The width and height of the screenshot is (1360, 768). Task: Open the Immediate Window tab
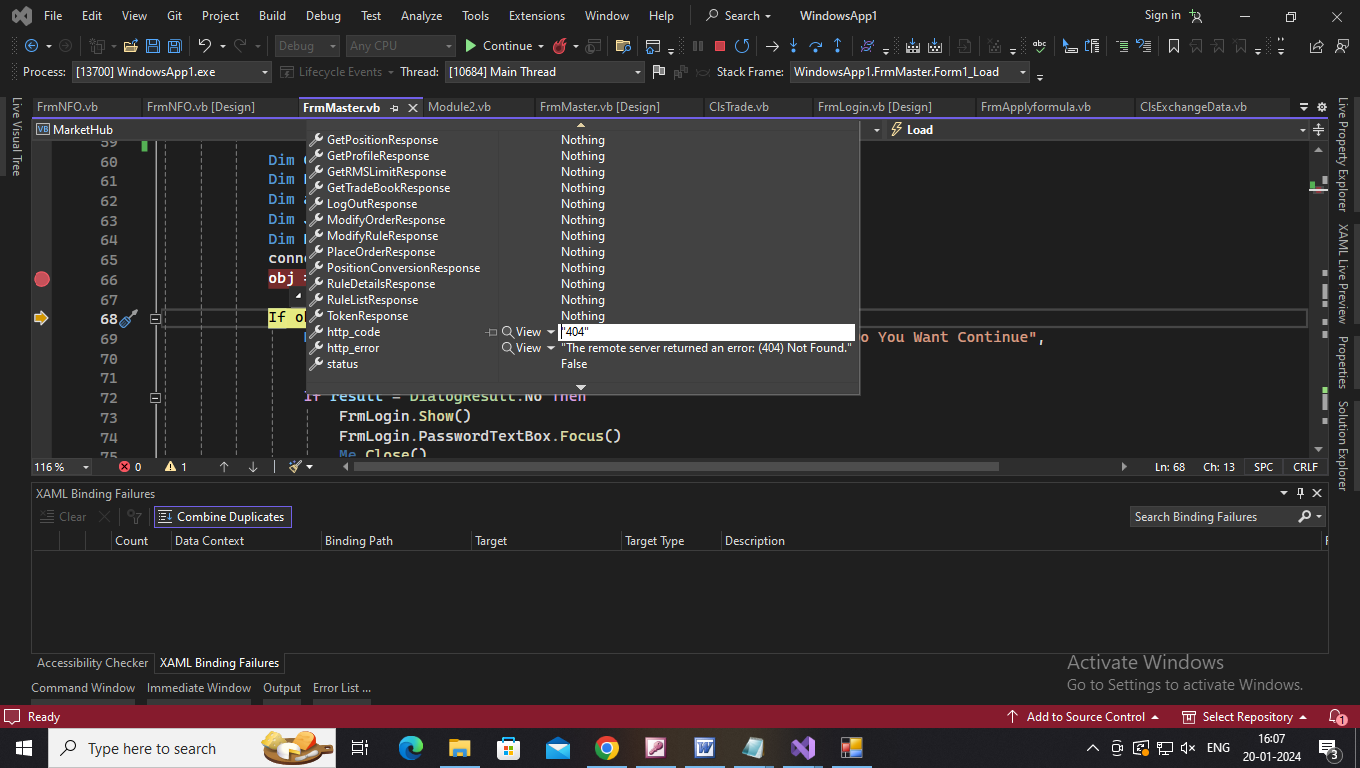199,688
